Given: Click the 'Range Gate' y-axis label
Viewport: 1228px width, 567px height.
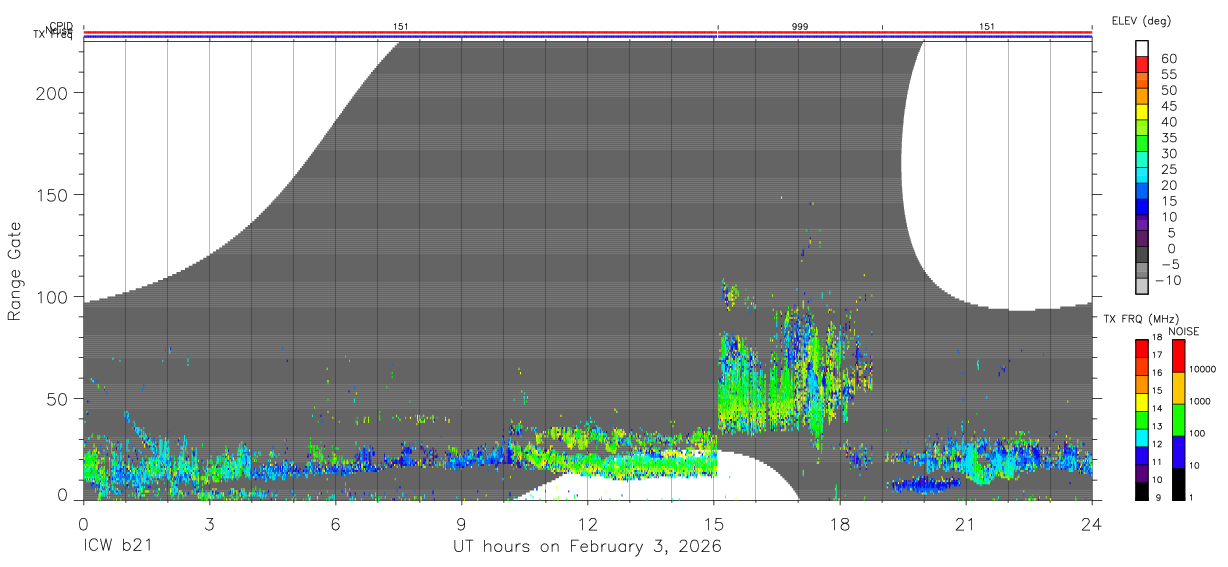Looking at the screenshot, I should (15, 271).
